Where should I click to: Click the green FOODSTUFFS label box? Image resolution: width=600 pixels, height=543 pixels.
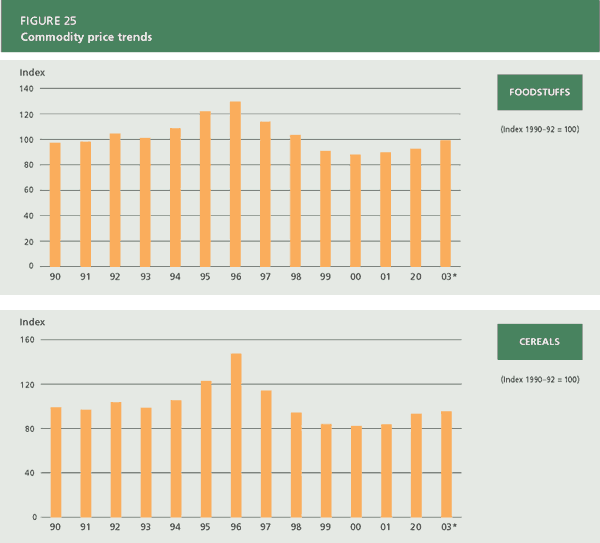[541, 91]
